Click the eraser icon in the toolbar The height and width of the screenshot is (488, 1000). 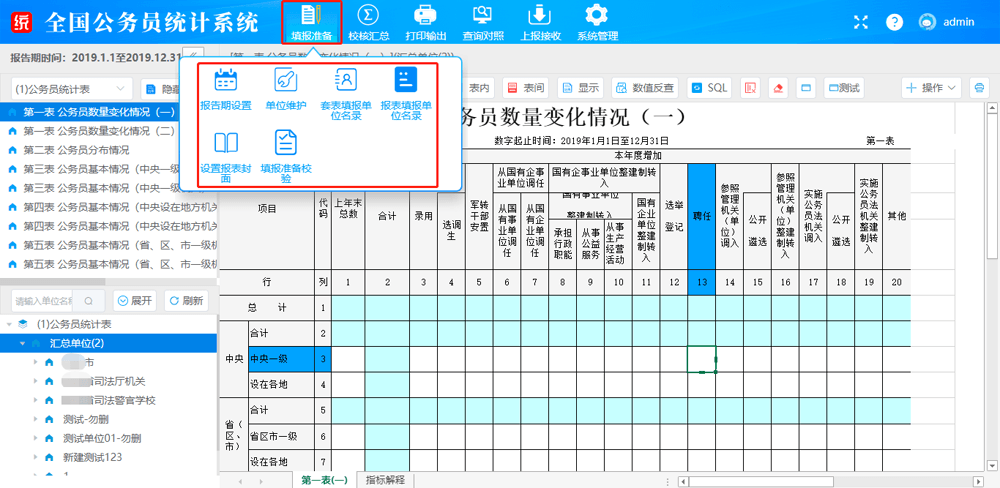click(777, 88)
